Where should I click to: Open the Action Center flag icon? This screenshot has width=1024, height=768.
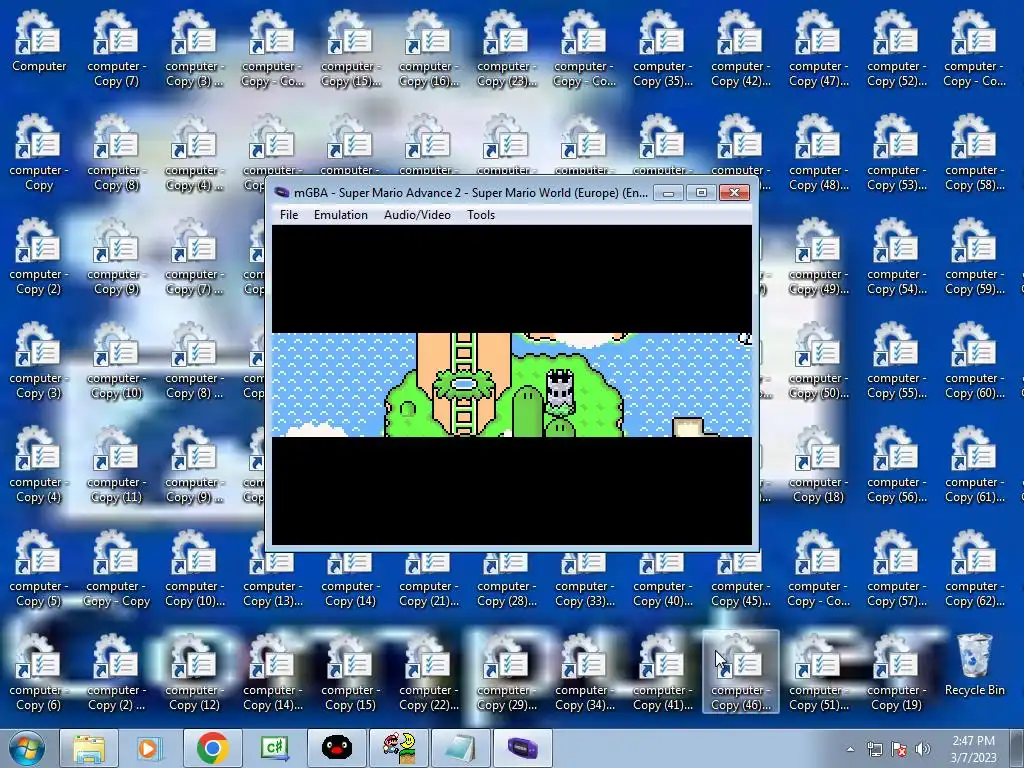tap(899, 749)
